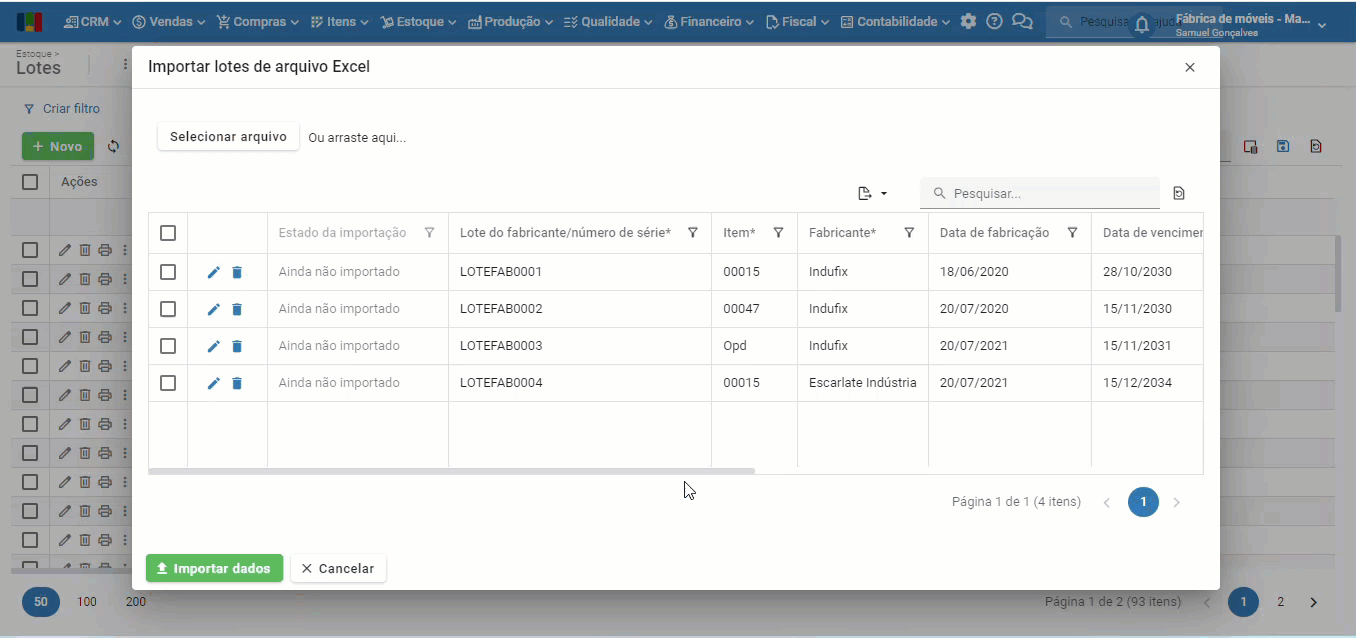This screenshot has width=1356, height=638.
Task: Click the Escarlate Indústria cell
Action: (862, 383)
